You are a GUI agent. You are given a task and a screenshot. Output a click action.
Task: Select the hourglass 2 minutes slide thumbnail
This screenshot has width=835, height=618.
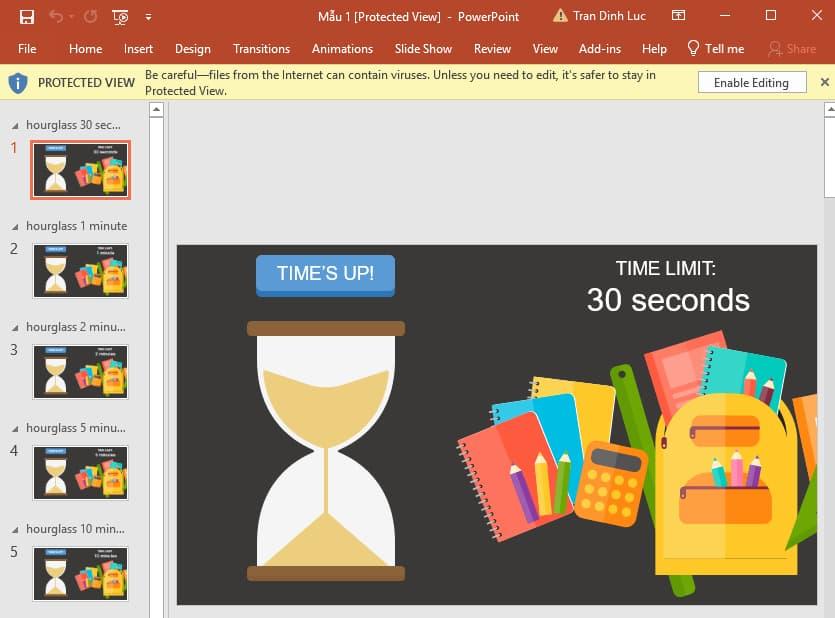[80, 372]
